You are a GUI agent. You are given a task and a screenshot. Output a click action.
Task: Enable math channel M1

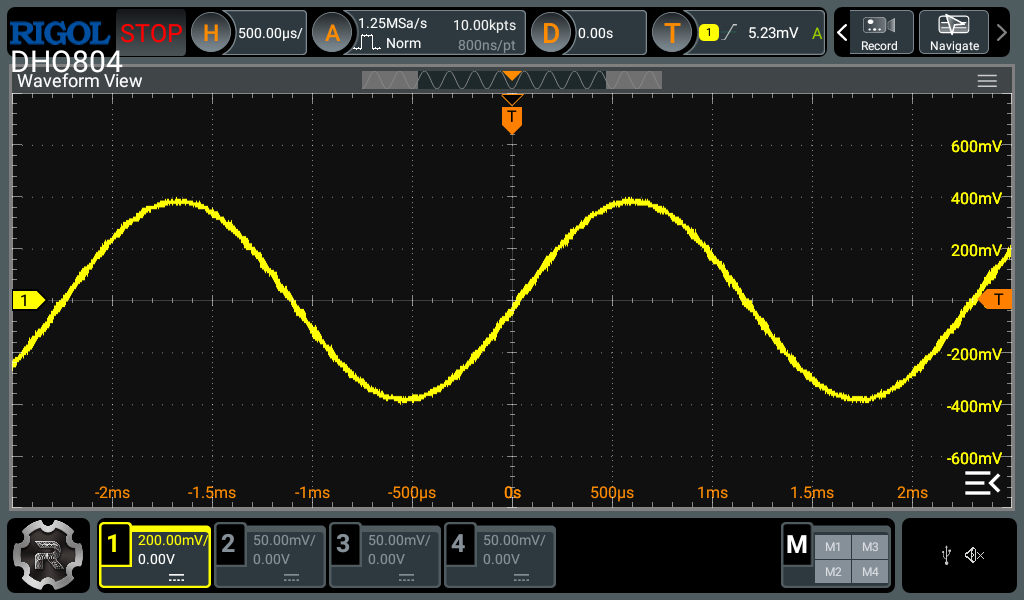pyautogui.click(x=833, y=546)
